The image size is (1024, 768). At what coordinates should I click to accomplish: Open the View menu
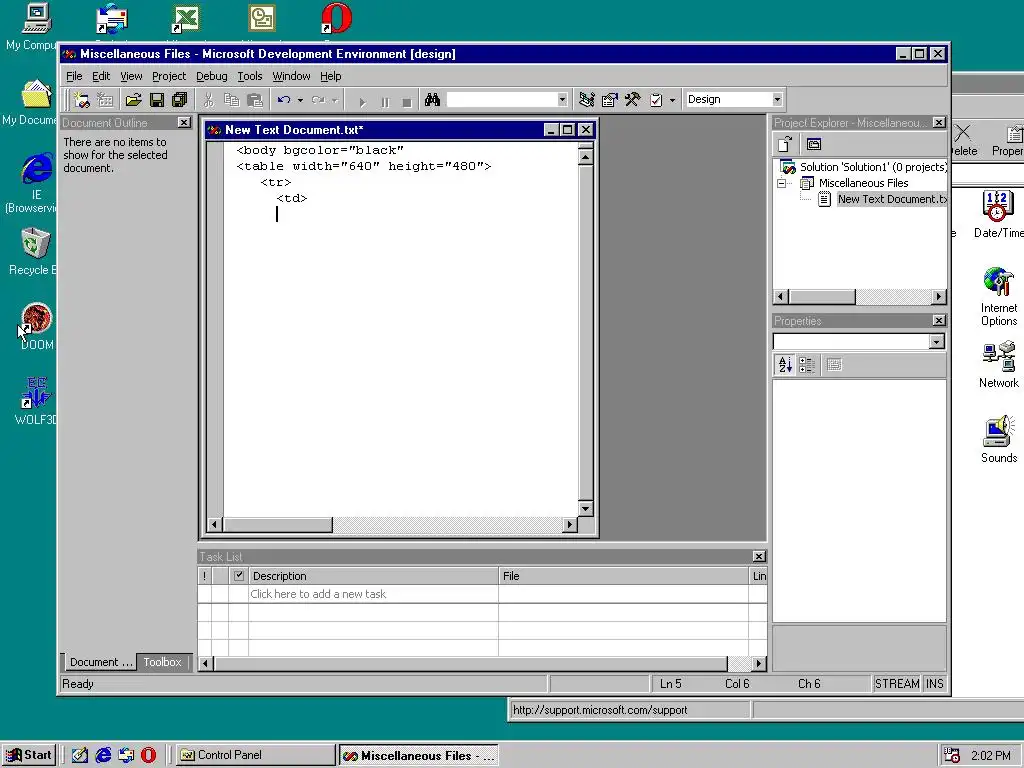131,76
